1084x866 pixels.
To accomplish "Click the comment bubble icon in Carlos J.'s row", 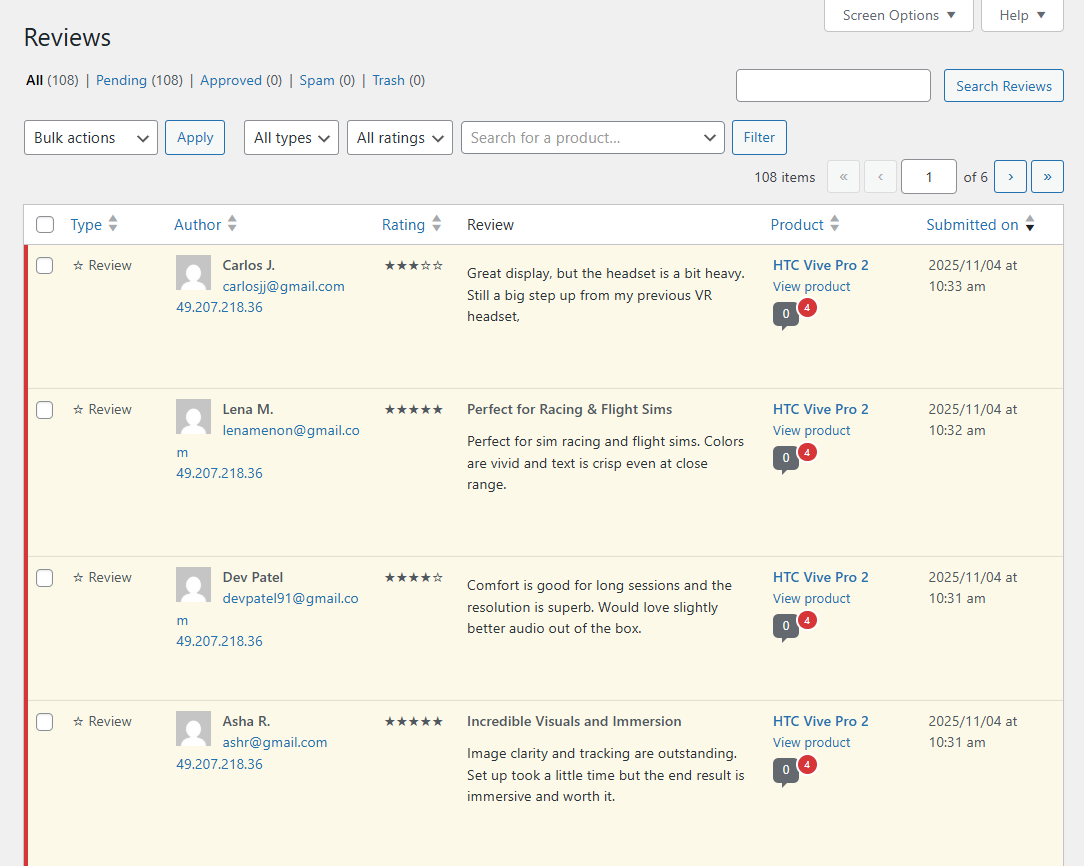I will [785, 315].
